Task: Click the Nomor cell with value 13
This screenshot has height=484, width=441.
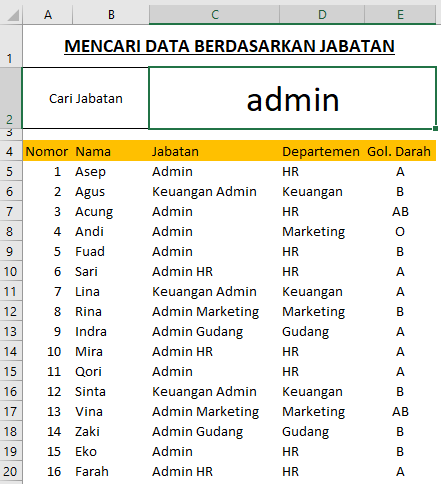Action: click(x=48, y=411)
